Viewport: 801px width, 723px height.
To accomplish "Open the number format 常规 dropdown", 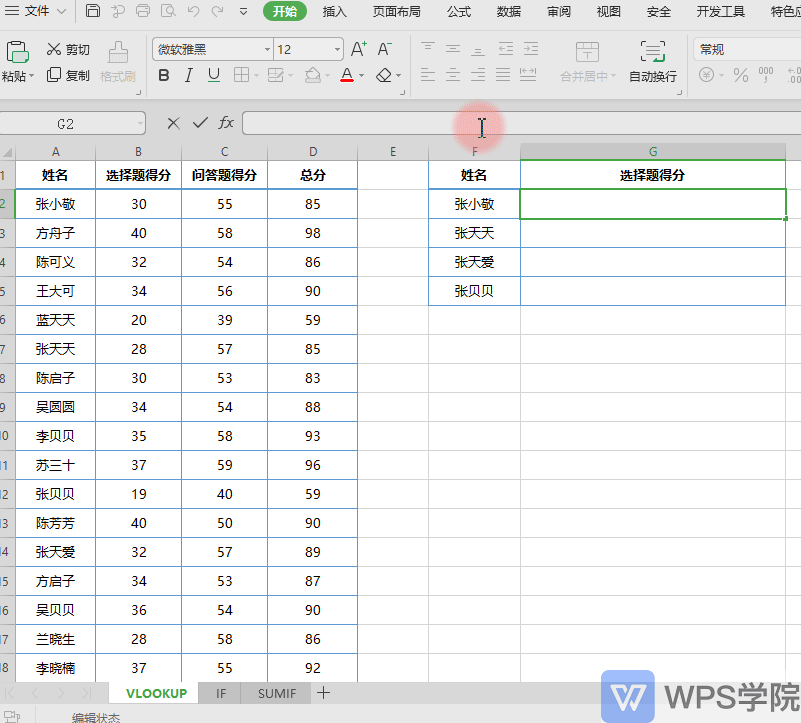I will 747,50.
